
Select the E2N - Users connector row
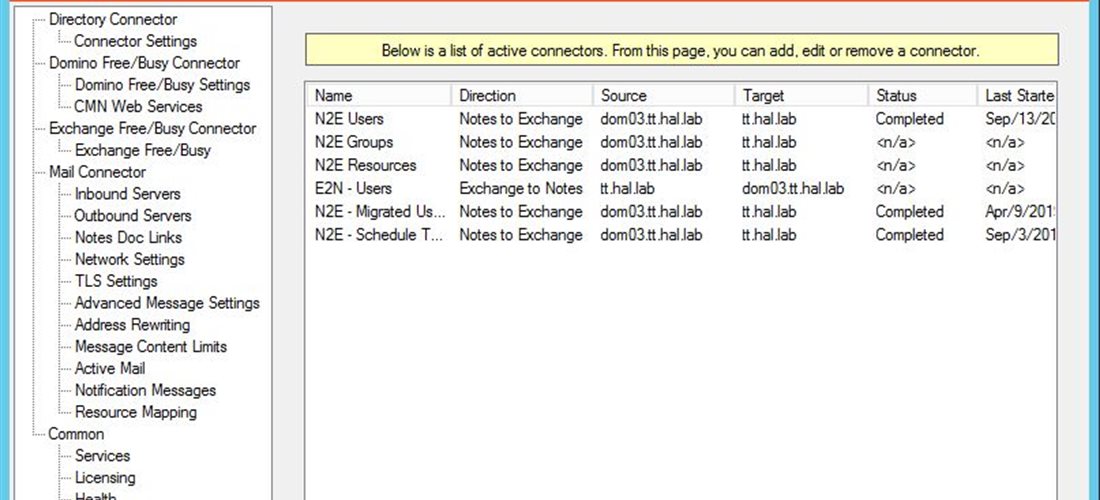tap(353, 188)
